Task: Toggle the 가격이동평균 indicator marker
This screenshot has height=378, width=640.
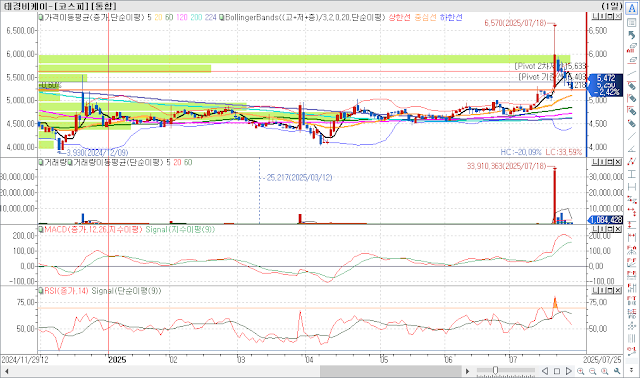Action: (x=41, y=17)
